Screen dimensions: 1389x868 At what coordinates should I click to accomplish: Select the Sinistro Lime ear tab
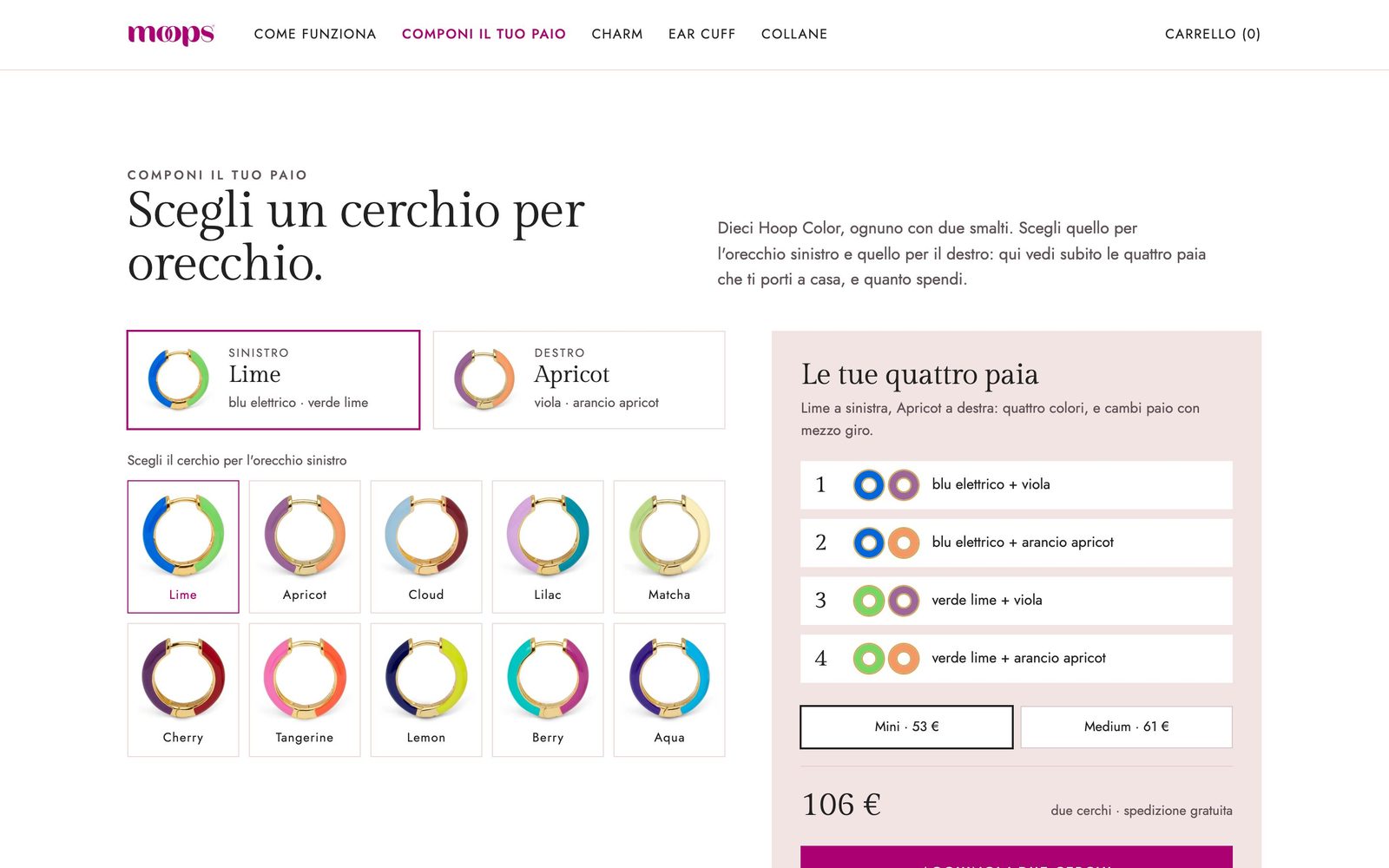coord(273,379)
